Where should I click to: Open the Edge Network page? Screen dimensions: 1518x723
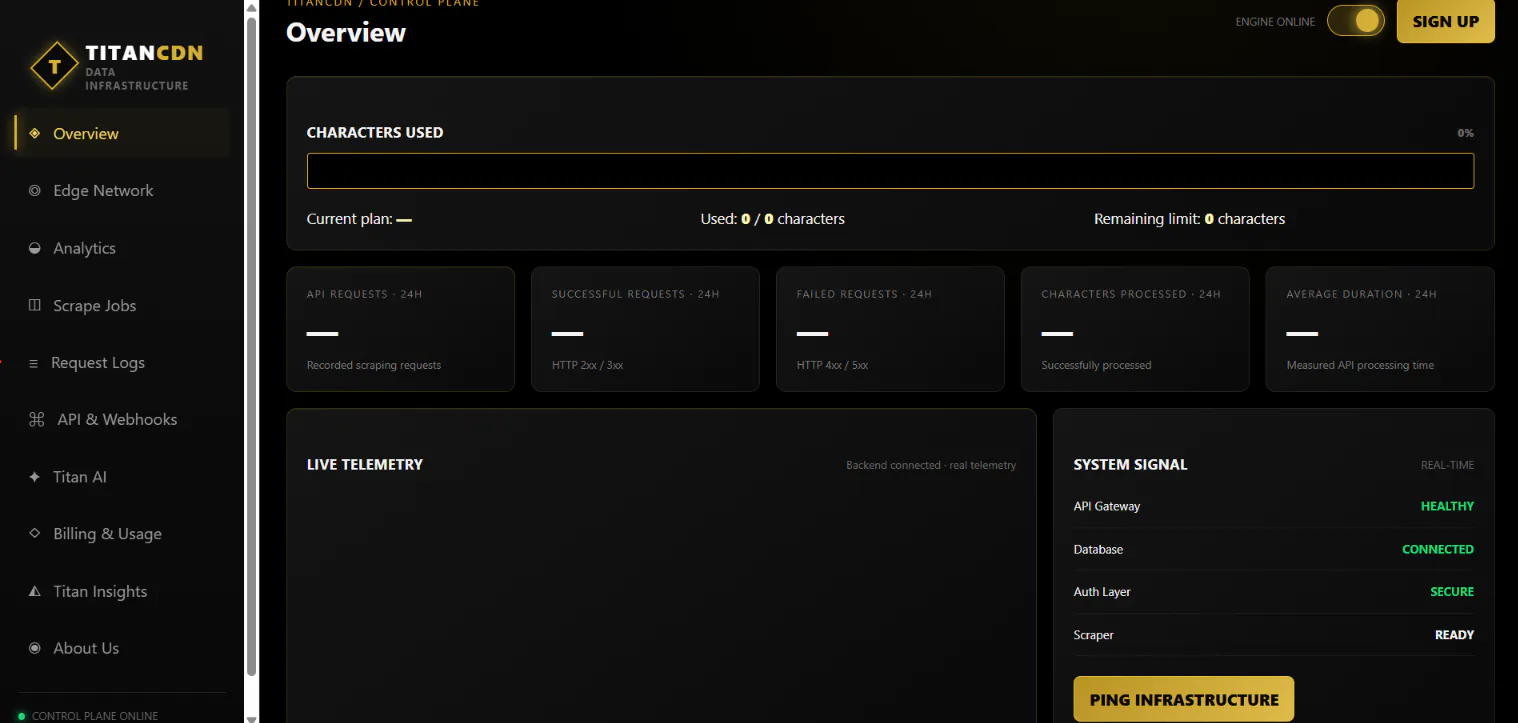point(122,190)
